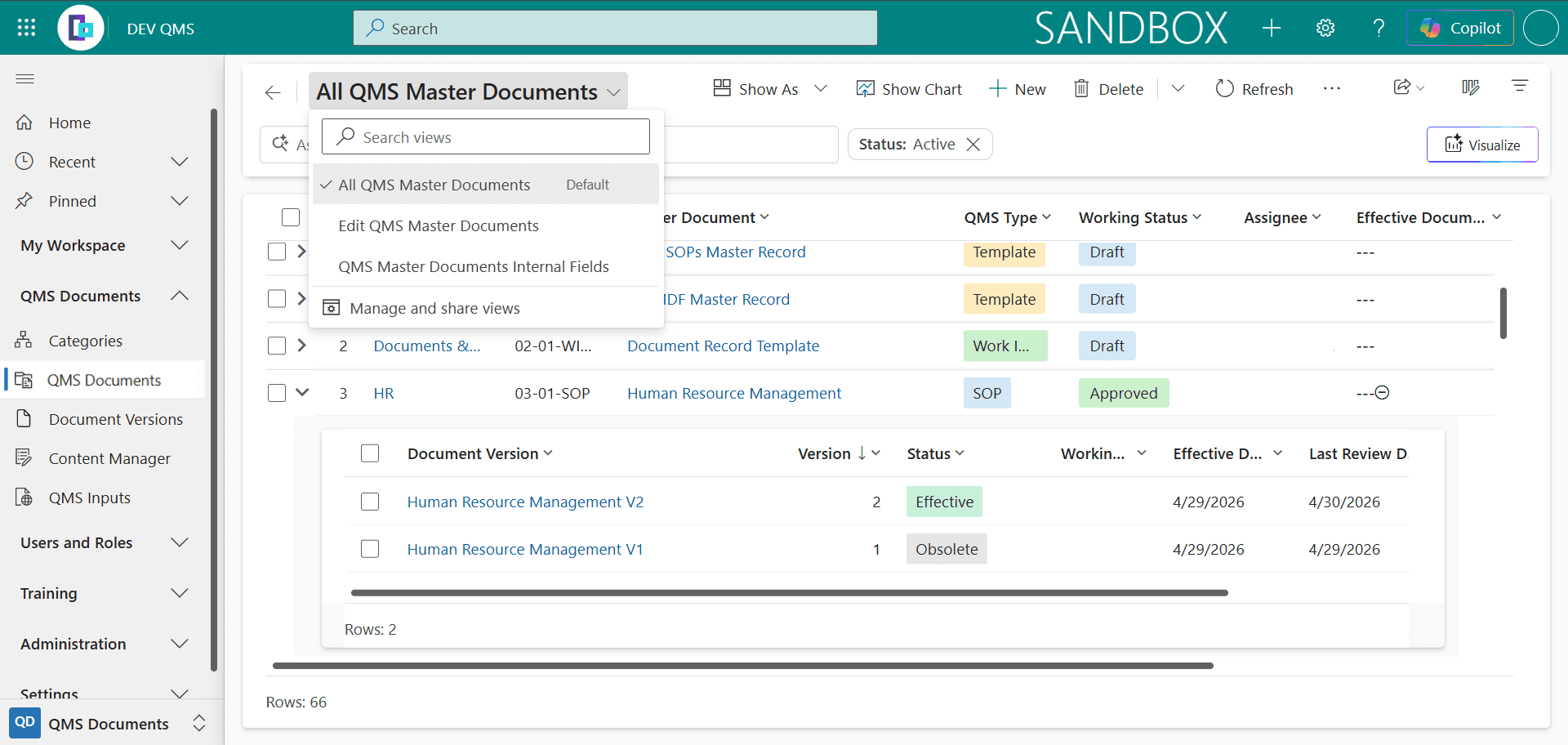Click the DEV QMS app logo
Image resolution: width=1568 pixels, height=745 pixels.
(x=81, y=28)
